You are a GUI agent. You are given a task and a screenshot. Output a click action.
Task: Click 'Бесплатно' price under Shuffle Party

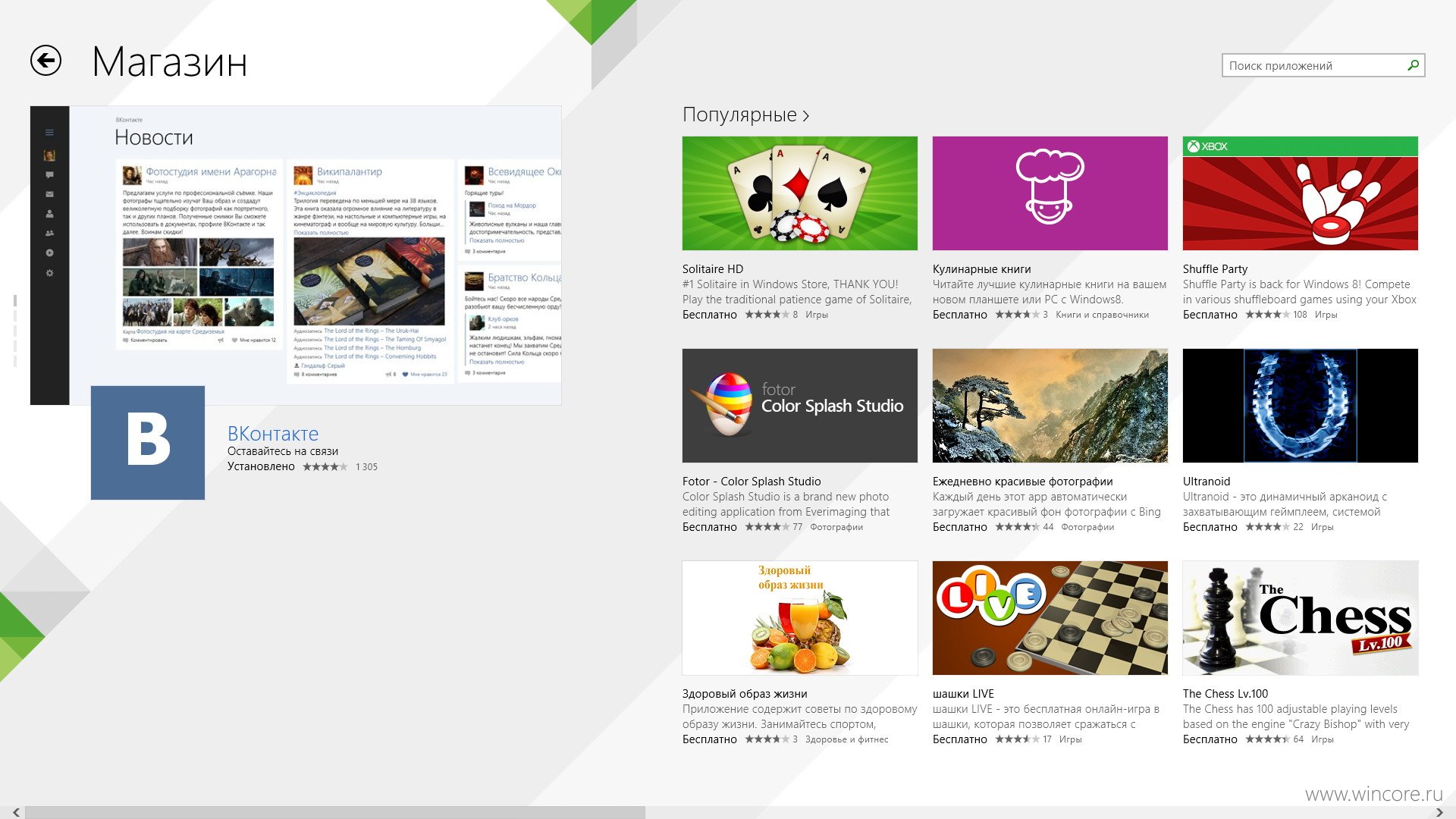[1210, 315]
